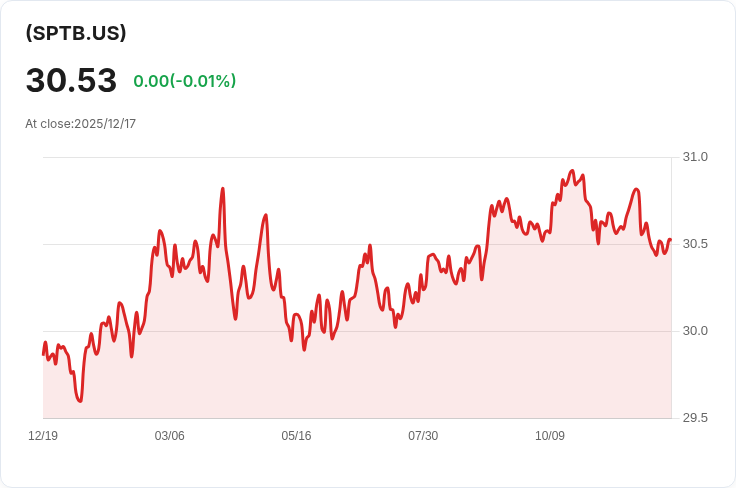Click the 10/09 x-axis date label

coord(550,436)
